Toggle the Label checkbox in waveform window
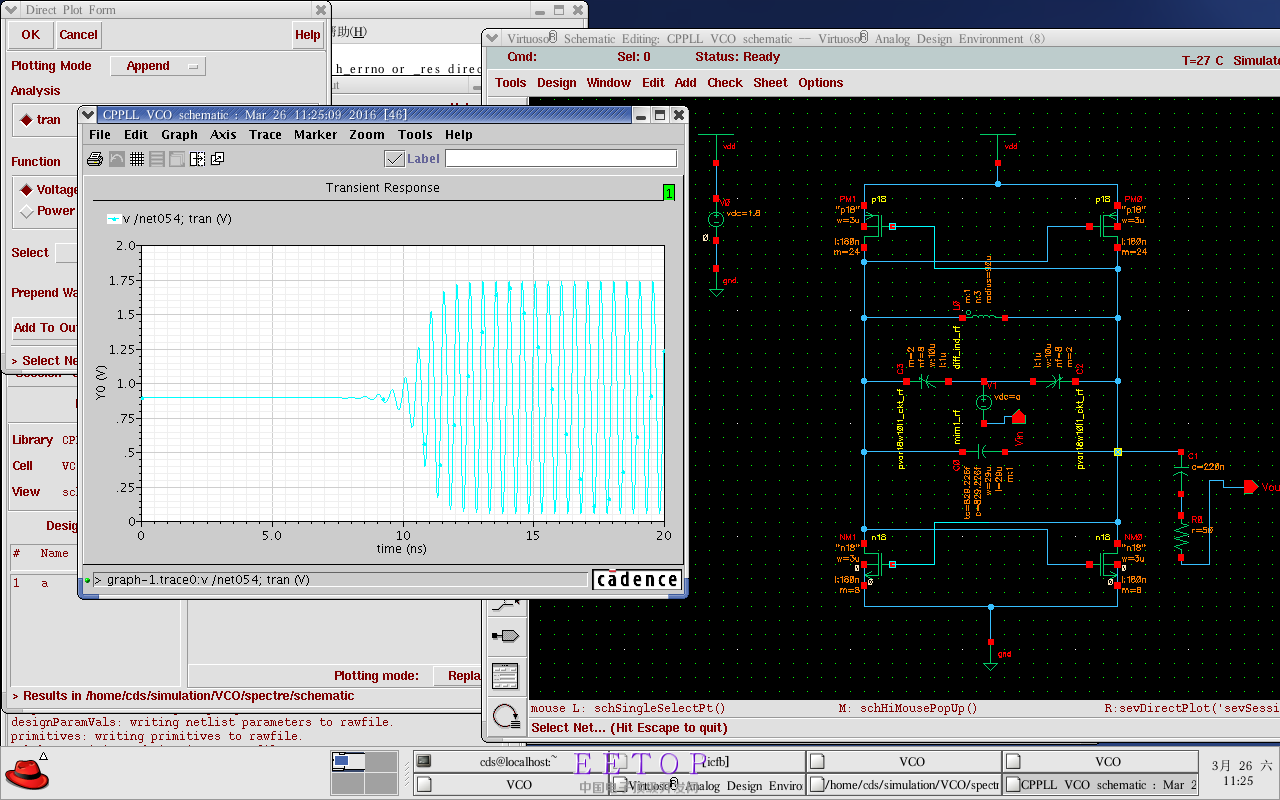Viewport: 1280px width, 800px height. tap(394, 158)
